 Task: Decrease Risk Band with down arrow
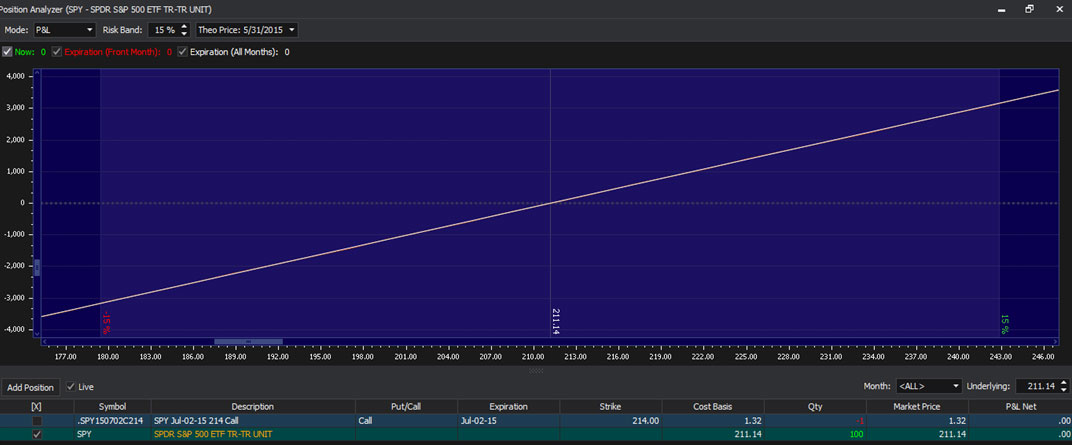pyautogui.click(x=184, y=34)
